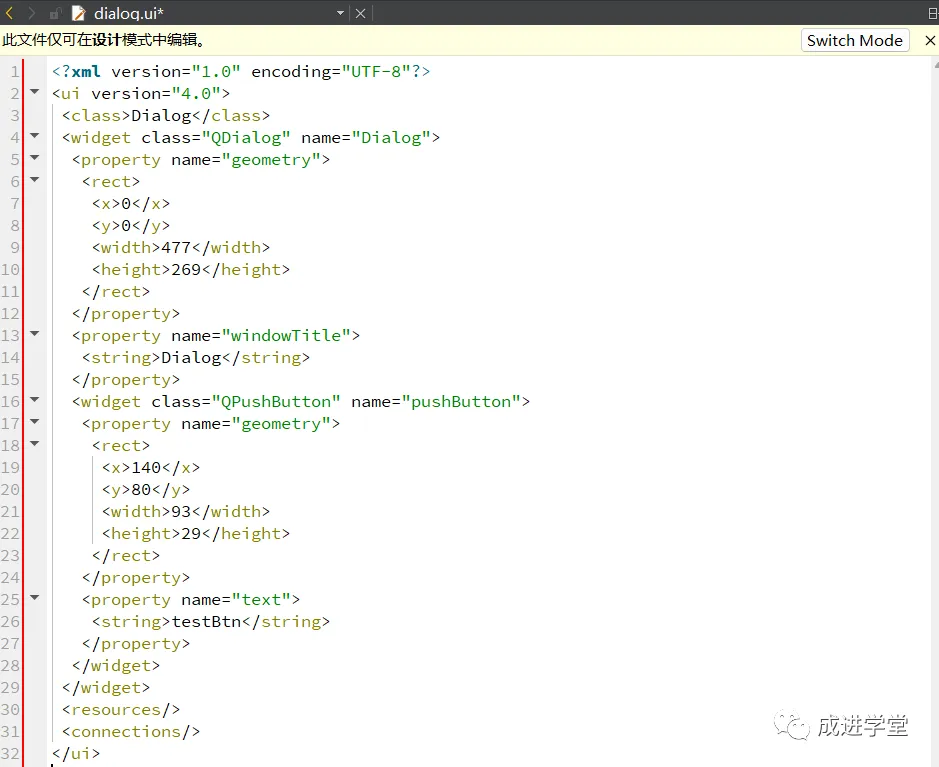
Task: Click the y value 80
Action: point(141,490)
